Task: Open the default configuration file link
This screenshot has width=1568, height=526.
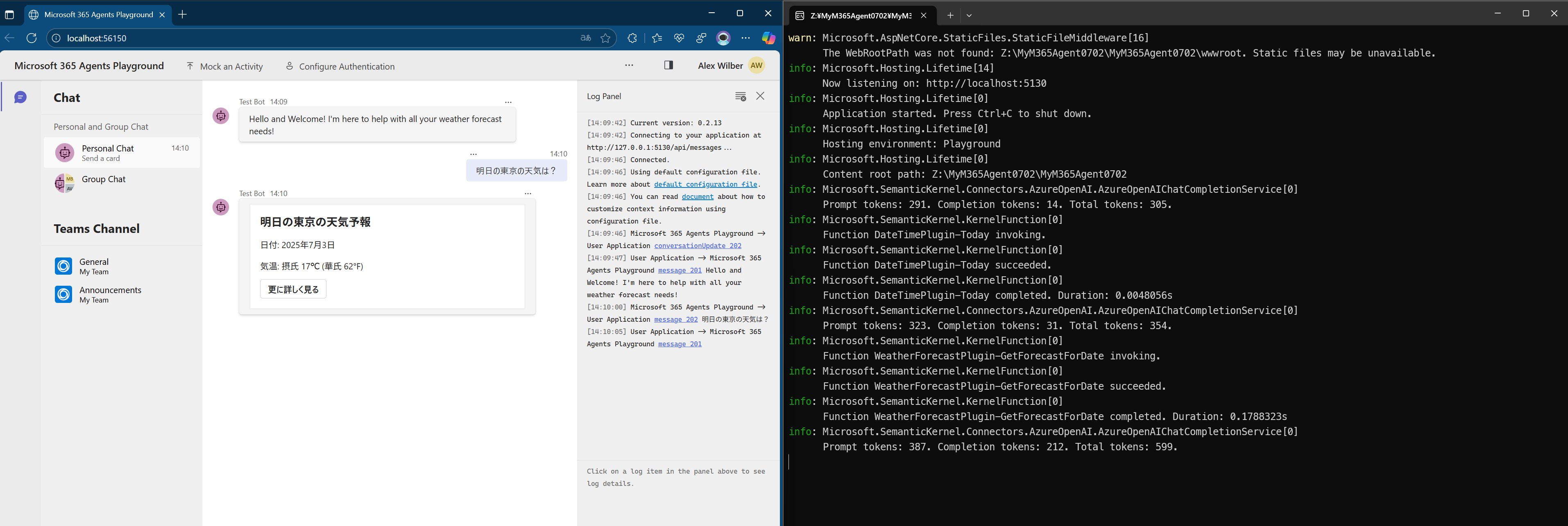Action: 705,184
